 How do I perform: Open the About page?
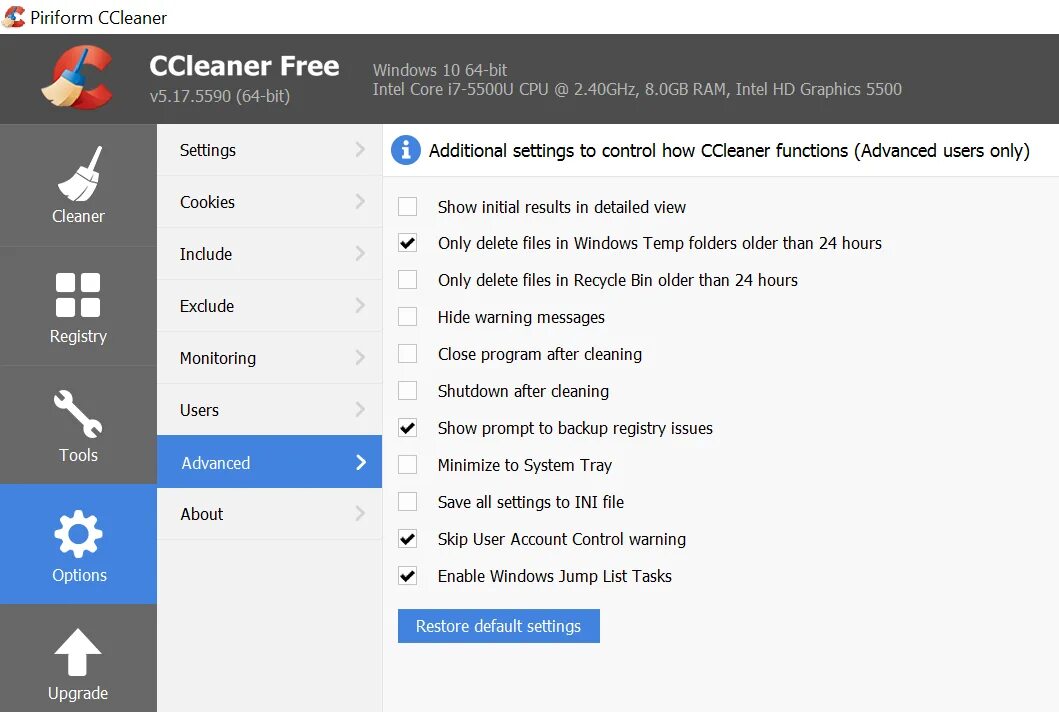[269, 513]
